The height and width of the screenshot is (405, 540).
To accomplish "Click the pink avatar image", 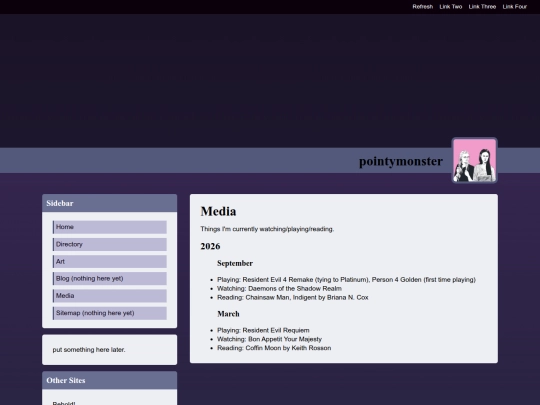I will [475, 160].
